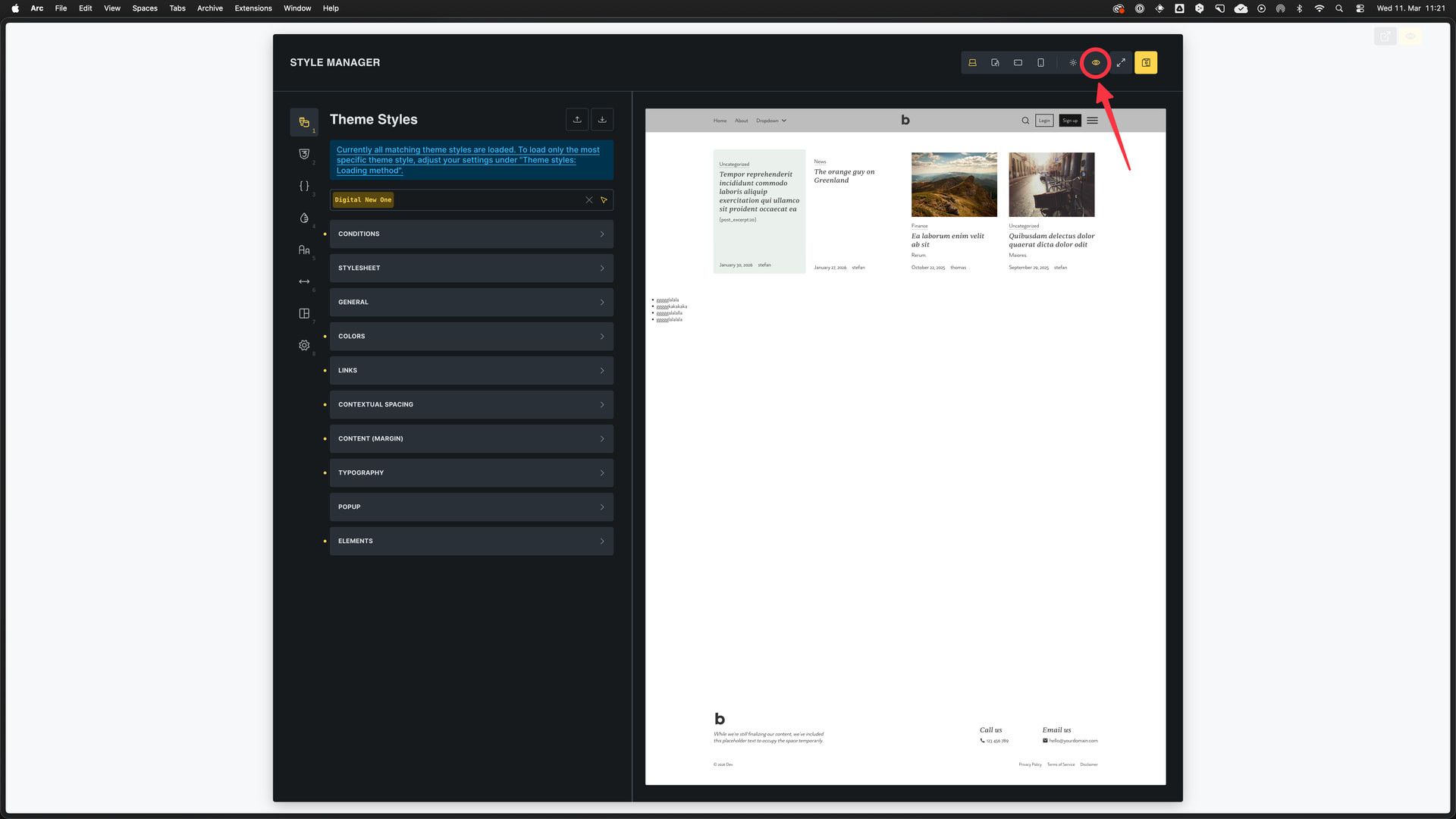Open the curly-braces variables panel
The width and height of the screenshot is (1456, 819).
(304, 186)
